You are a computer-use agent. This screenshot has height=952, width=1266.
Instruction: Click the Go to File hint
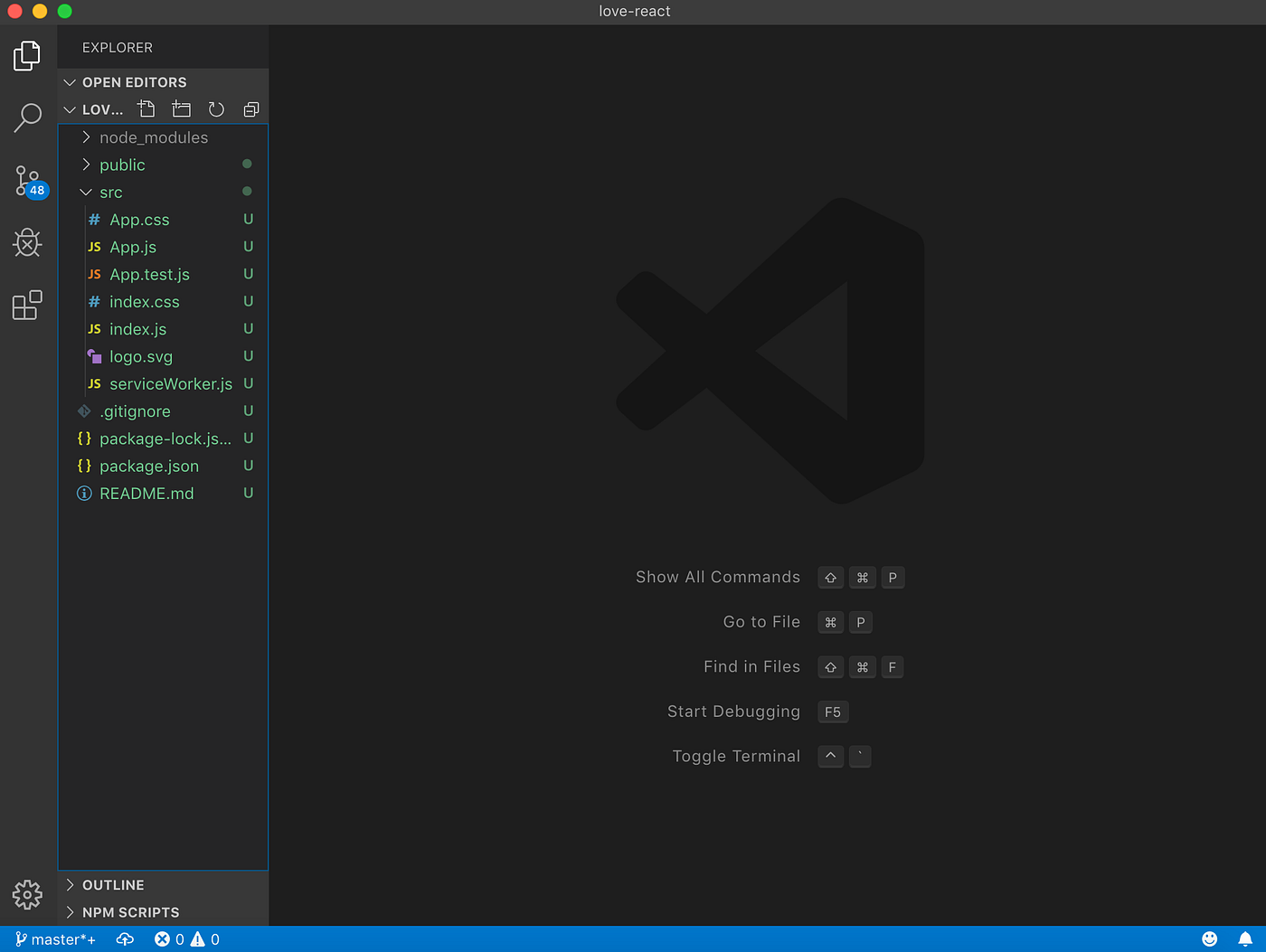pos(761,622)
